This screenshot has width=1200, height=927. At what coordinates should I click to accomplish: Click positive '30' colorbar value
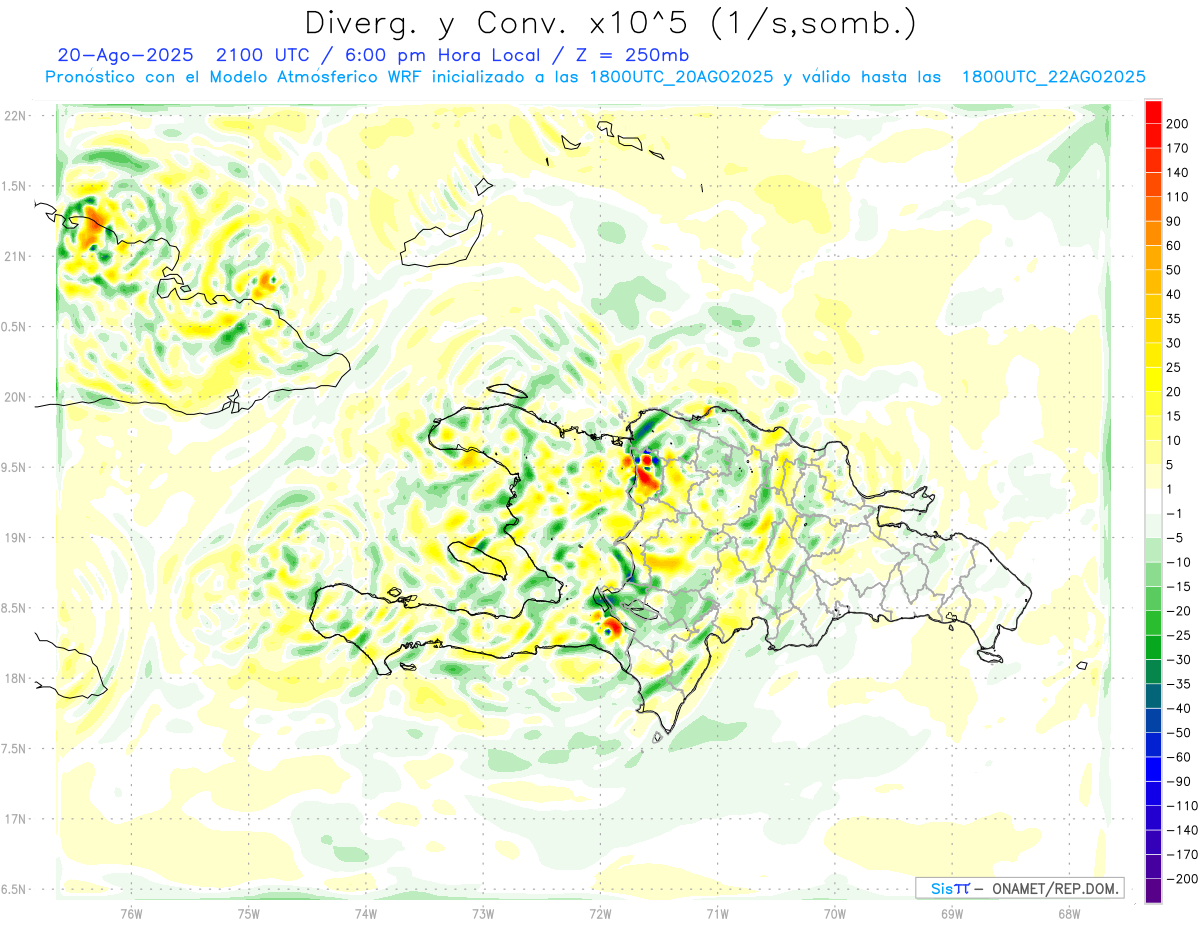click(1174, 343)
